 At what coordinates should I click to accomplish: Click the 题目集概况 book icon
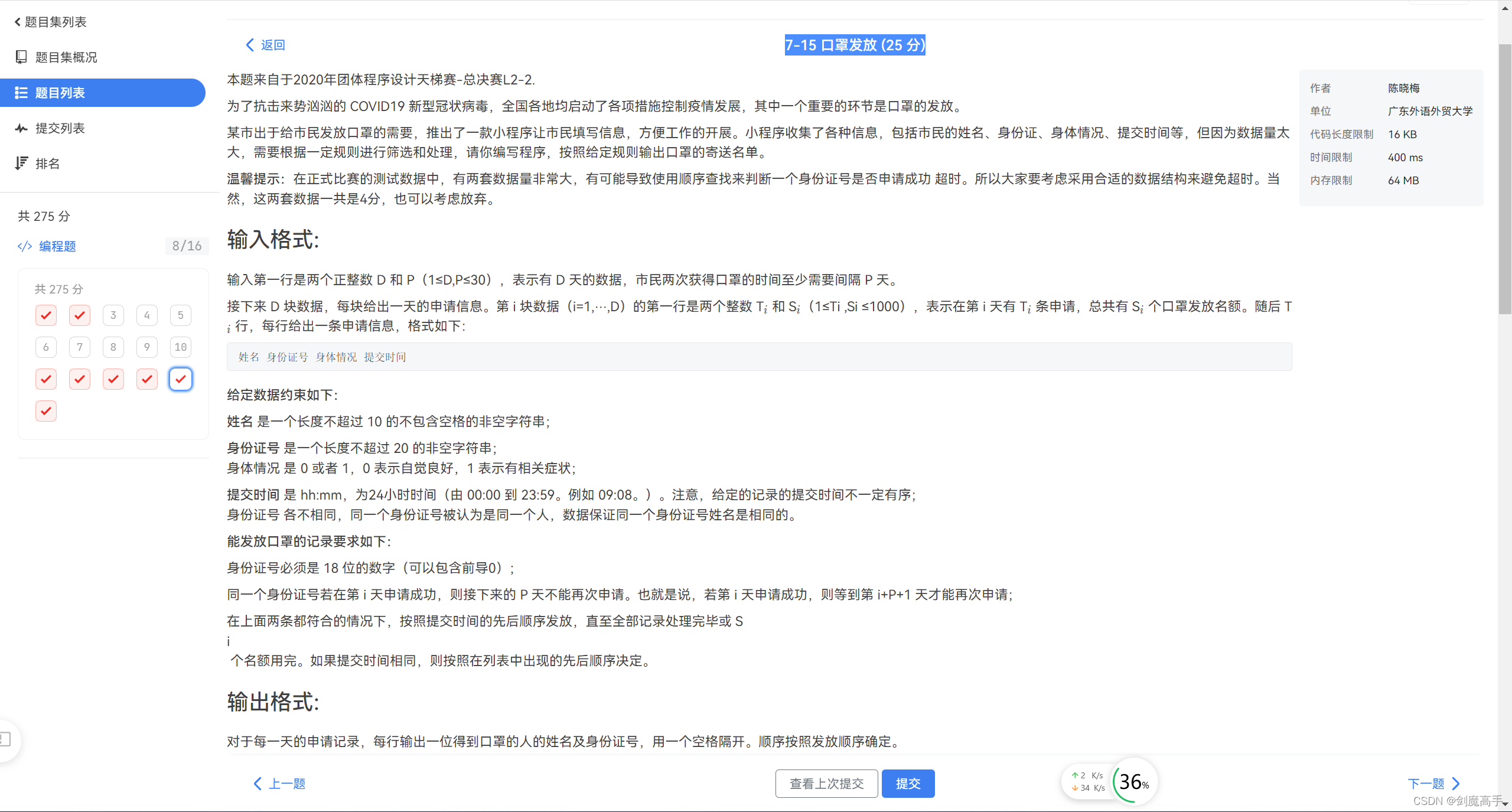[21, 57]
